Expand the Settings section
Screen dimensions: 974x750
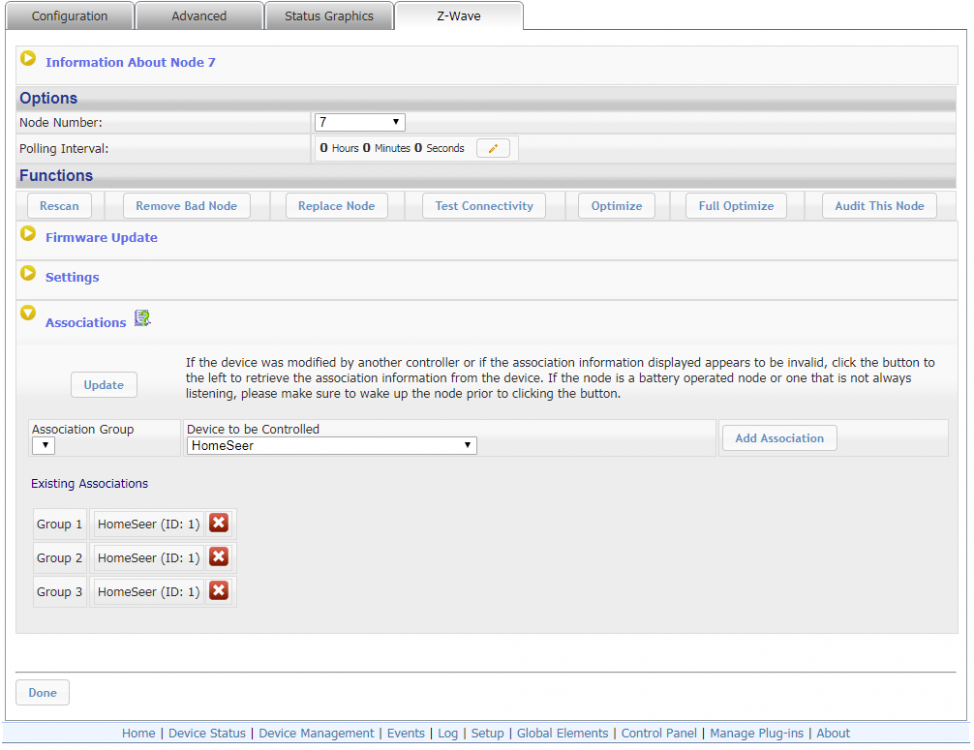click(x=28, y=275)
